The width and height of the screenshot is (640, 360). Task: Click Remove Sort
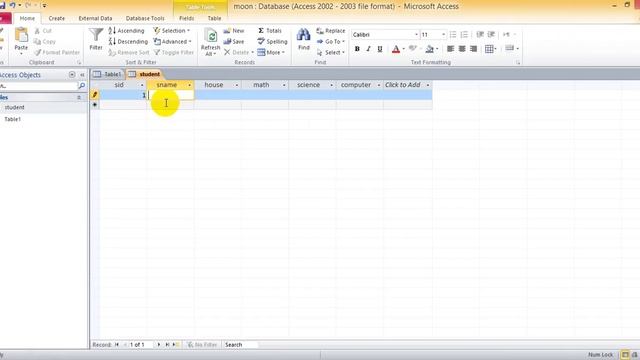[129, 53]
